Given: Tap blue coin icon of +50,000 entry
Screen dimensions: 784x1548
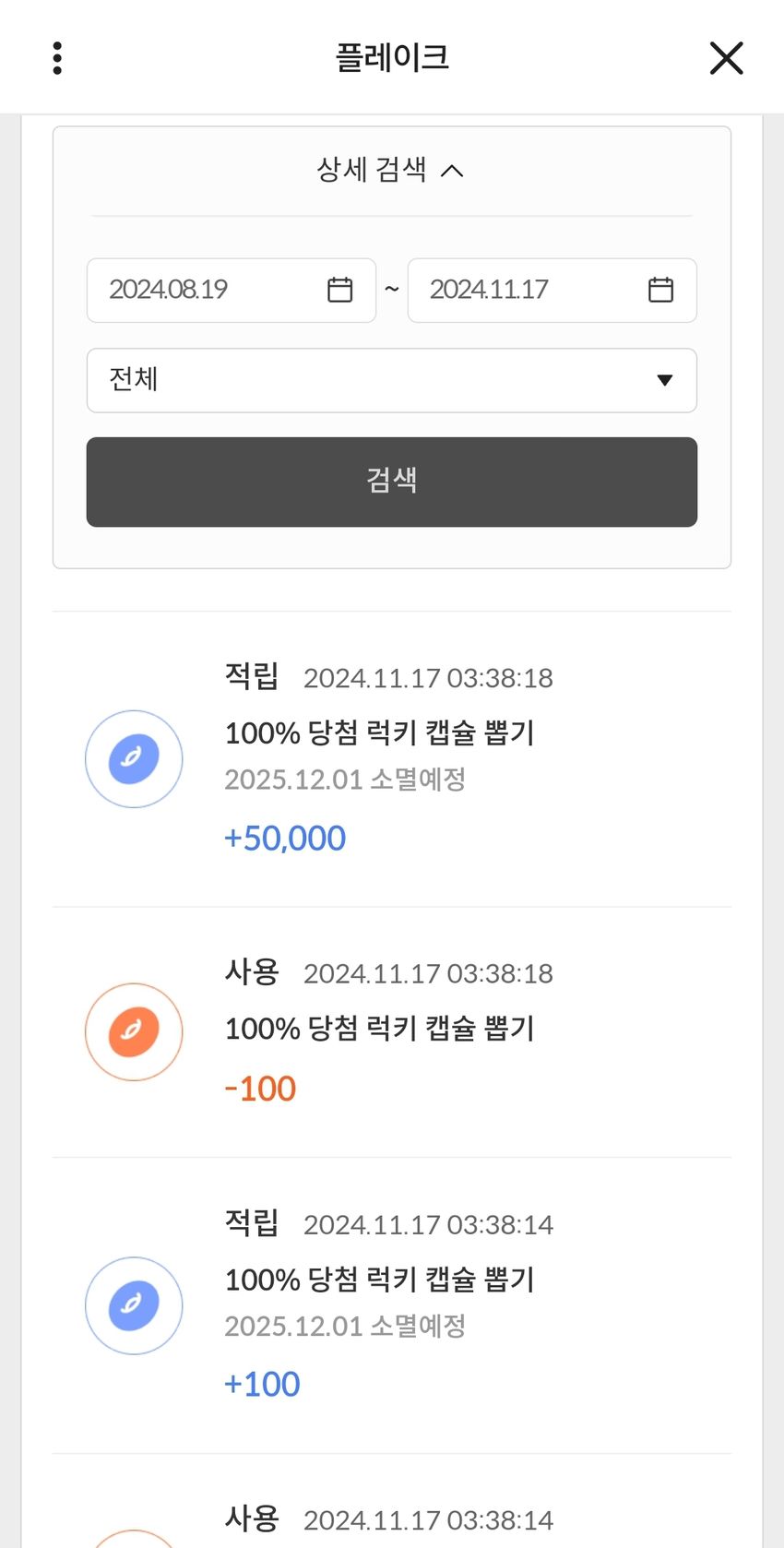Looking at the screenshot, I should click(134, 759).
